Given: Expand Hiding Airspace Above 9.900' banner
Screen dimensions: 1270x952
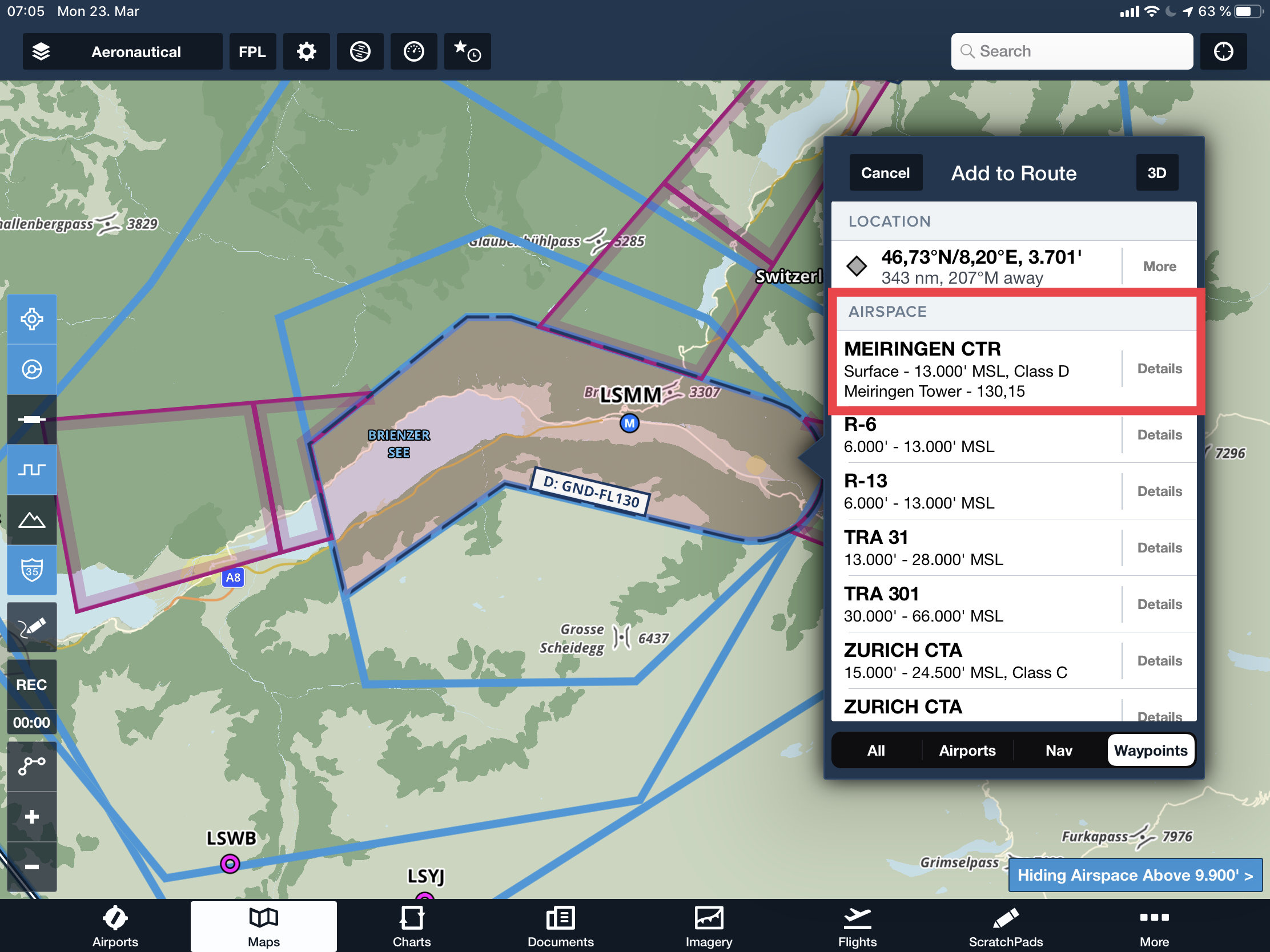Looking at the screenshot, I should (x=1135, y=875).
